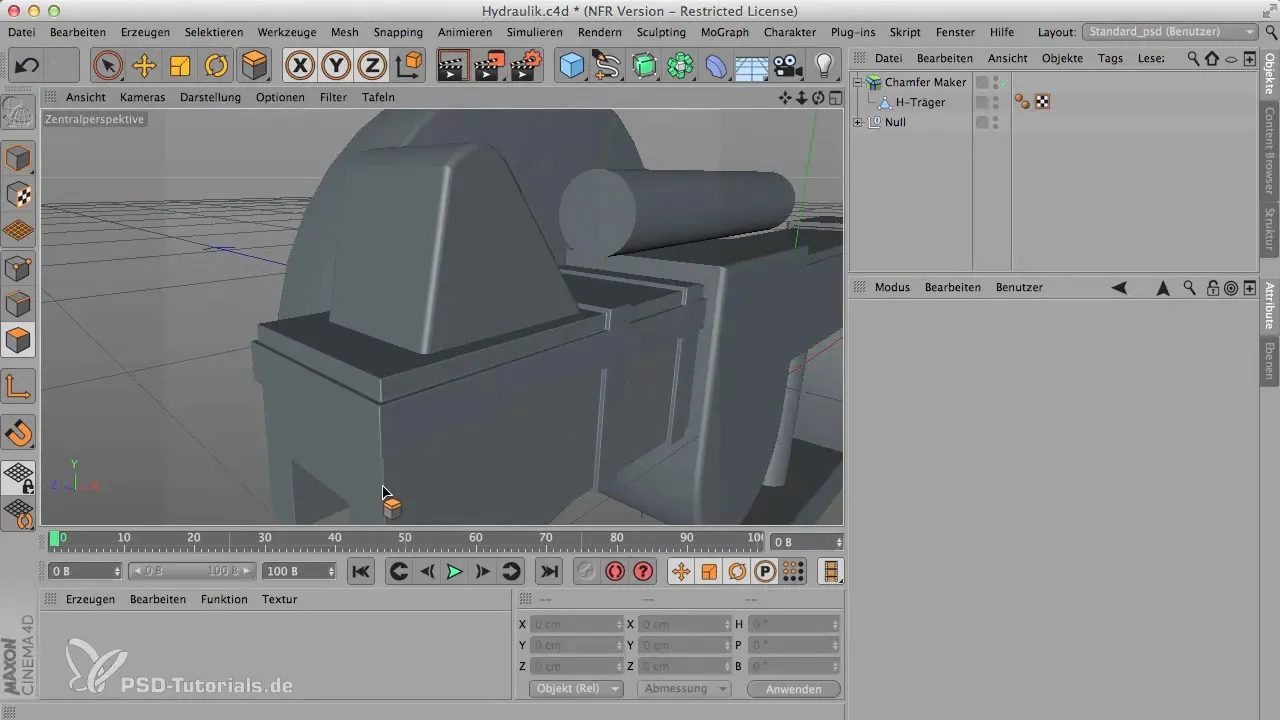This screenshot has height=720, width=1280.
Task: Click attribute manager back arrow
Action: [x=1119, y=287]
